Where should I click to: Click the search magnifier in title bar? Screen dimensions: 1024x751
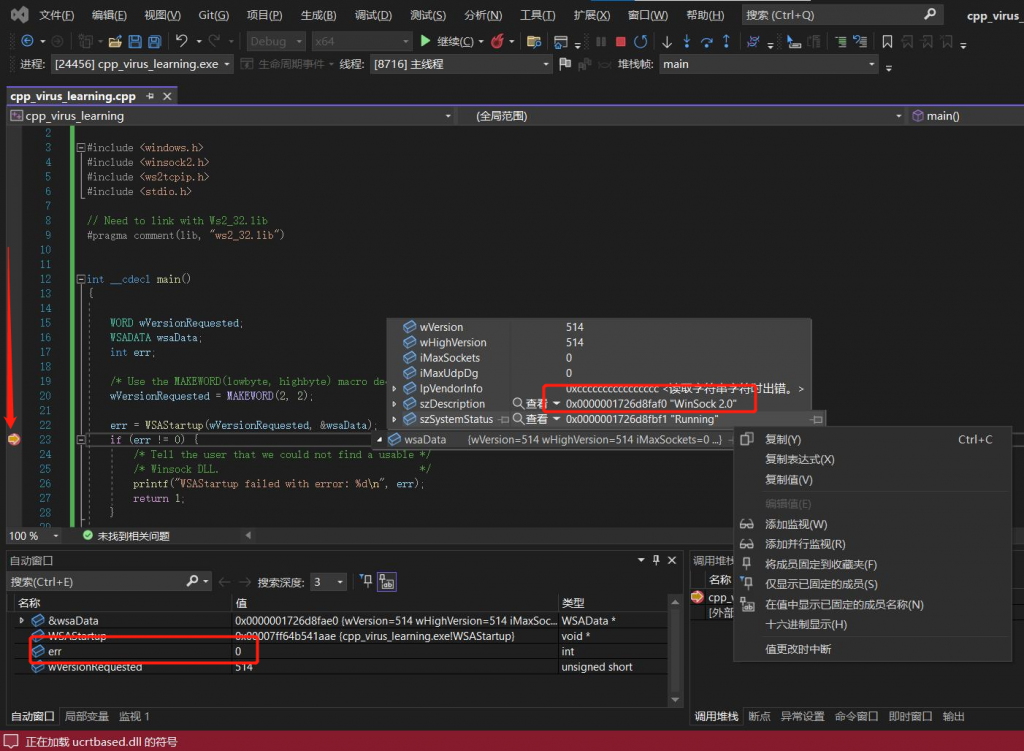(929, 14)
